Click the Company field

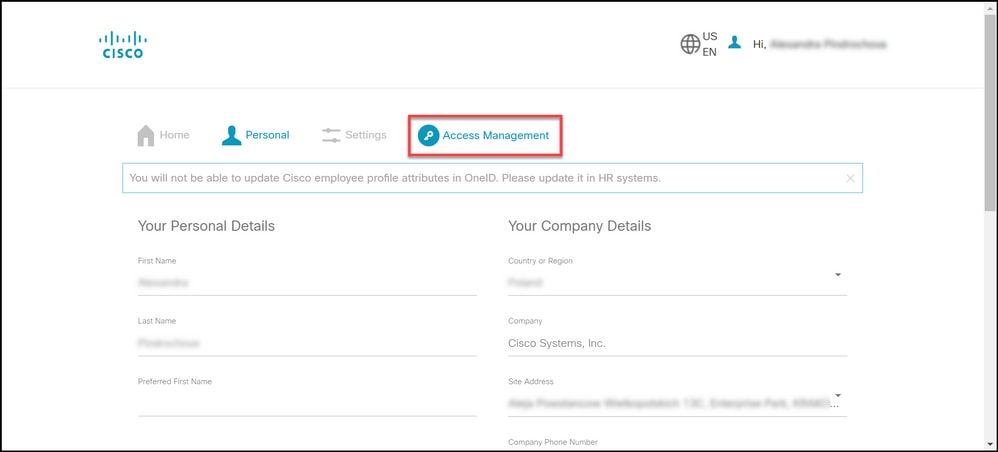[x=677, y=343]
